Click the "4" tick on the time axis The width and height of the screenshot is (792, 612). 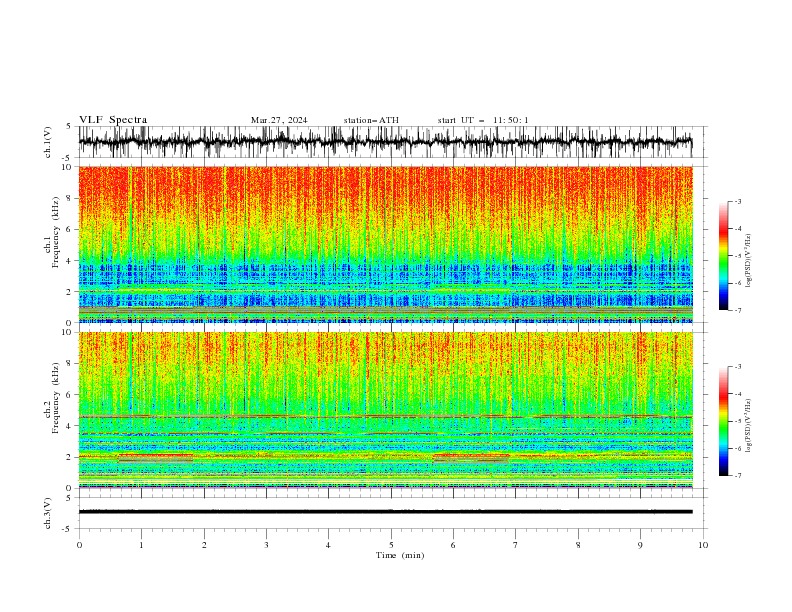coord(328,545)
